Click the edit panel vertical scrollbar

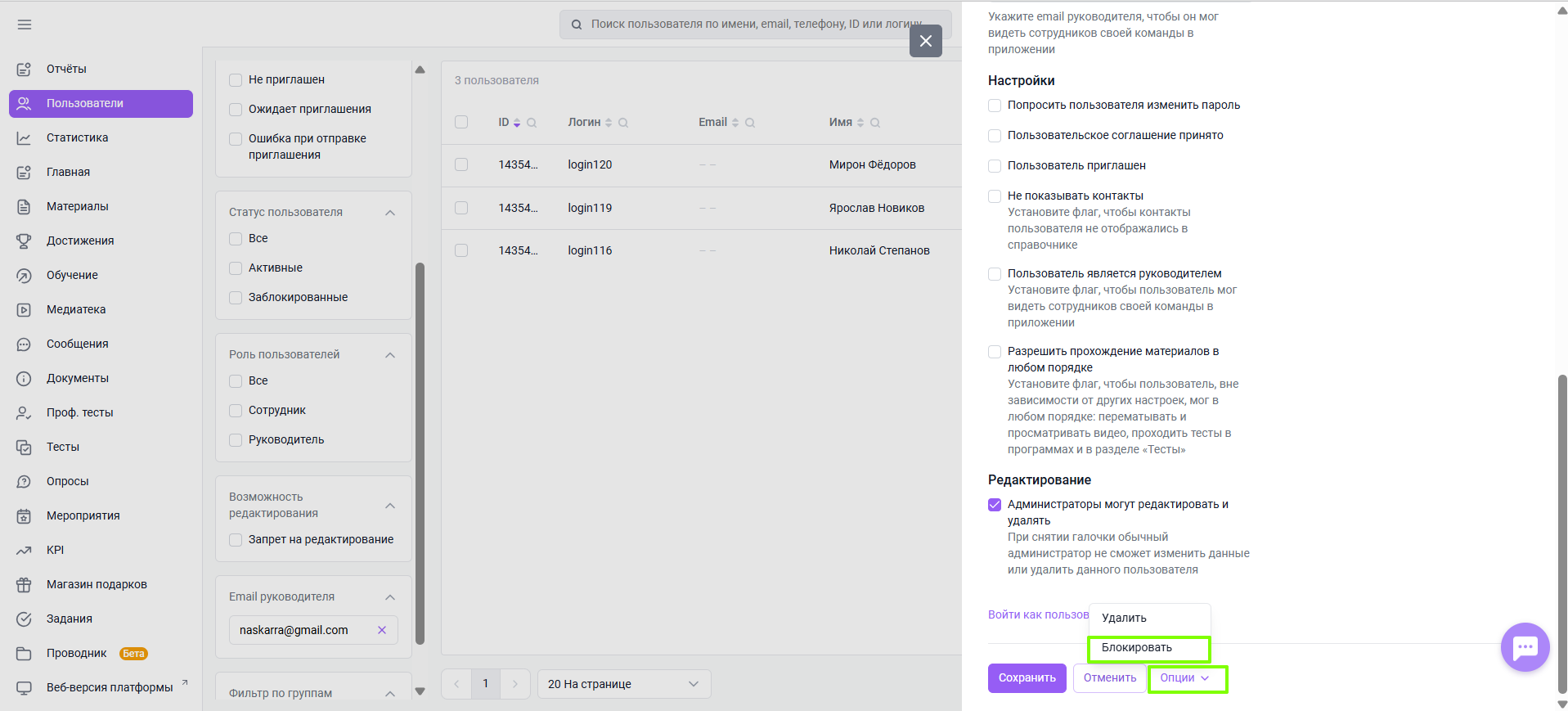click(1562, 534)
